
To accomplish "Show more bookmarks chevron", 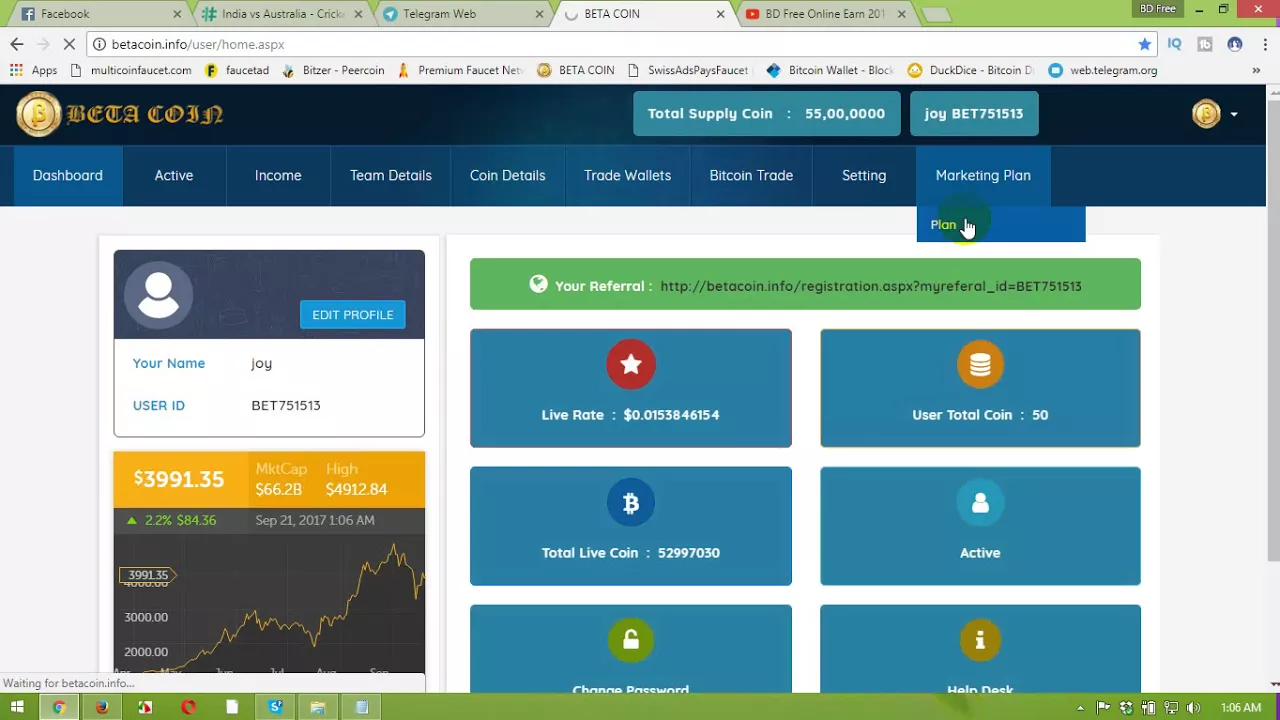I will [1256, 70].
